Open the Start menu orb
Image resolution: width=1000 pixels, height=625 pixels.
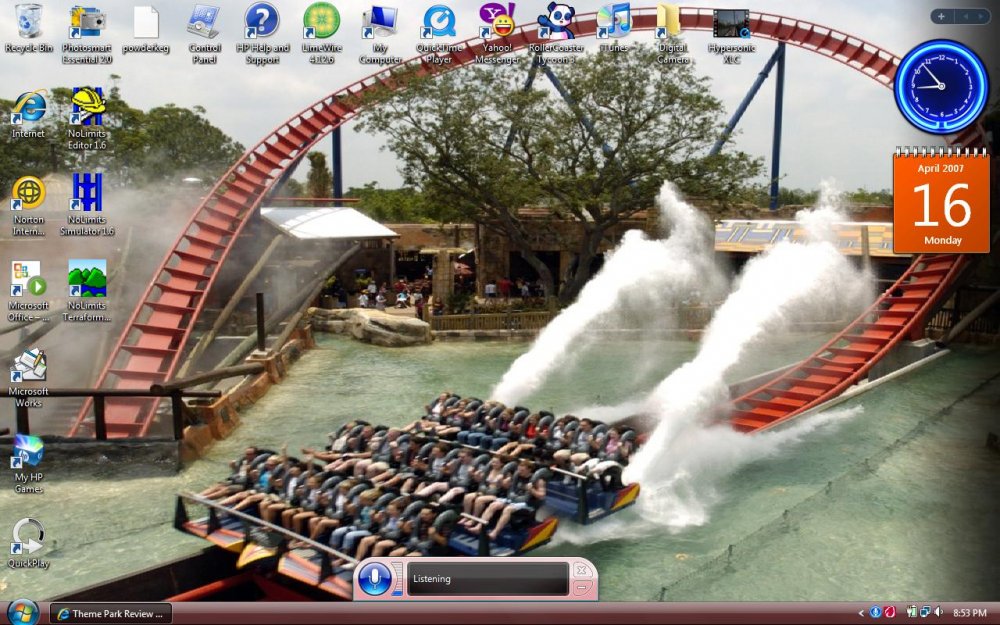(x=21, y=611)
